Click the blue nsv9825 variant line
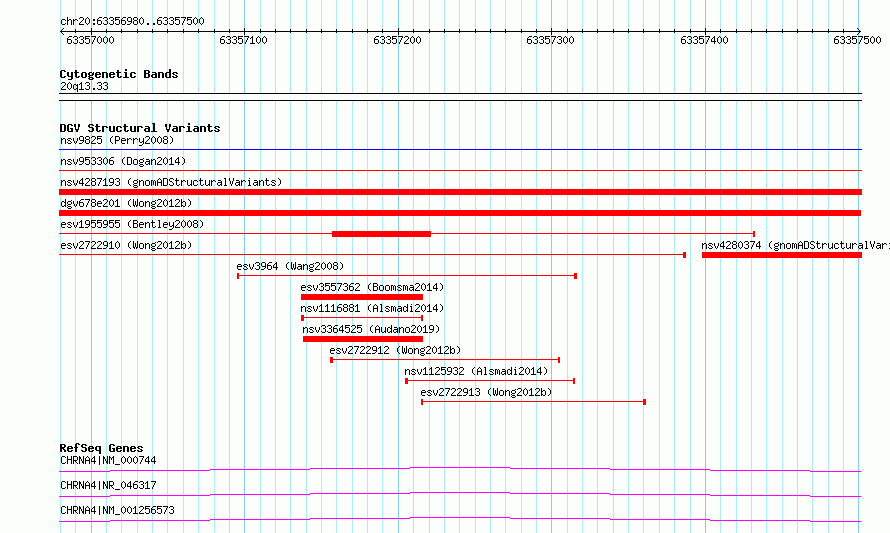Viewport: 890px width, 533px height. tap(460, 150)
